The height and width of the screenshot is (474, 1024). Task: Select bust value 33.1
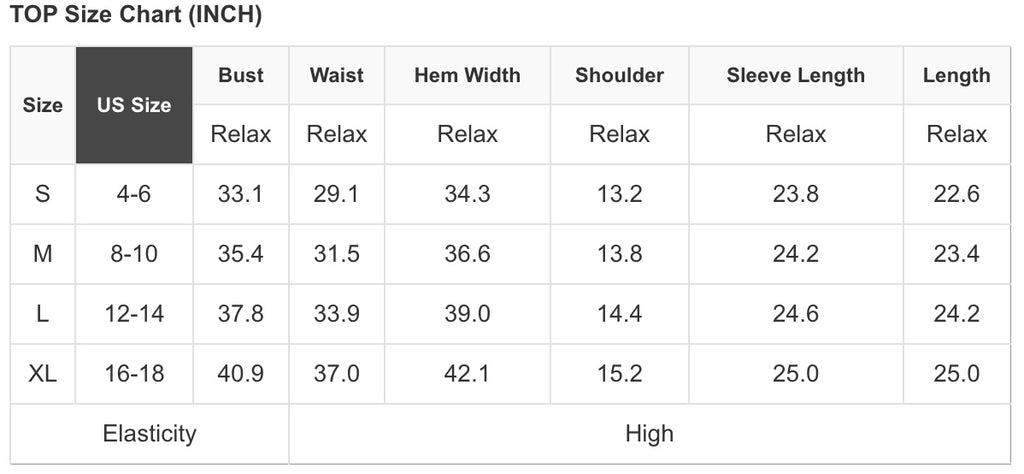point(241,195)
